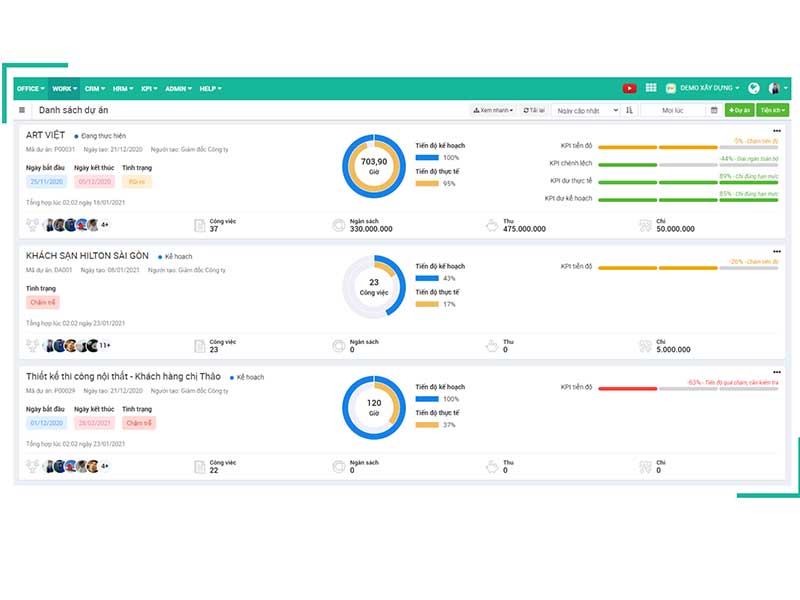Expand the Ngày cập nhật sort dropdown

tap(586, 110)
